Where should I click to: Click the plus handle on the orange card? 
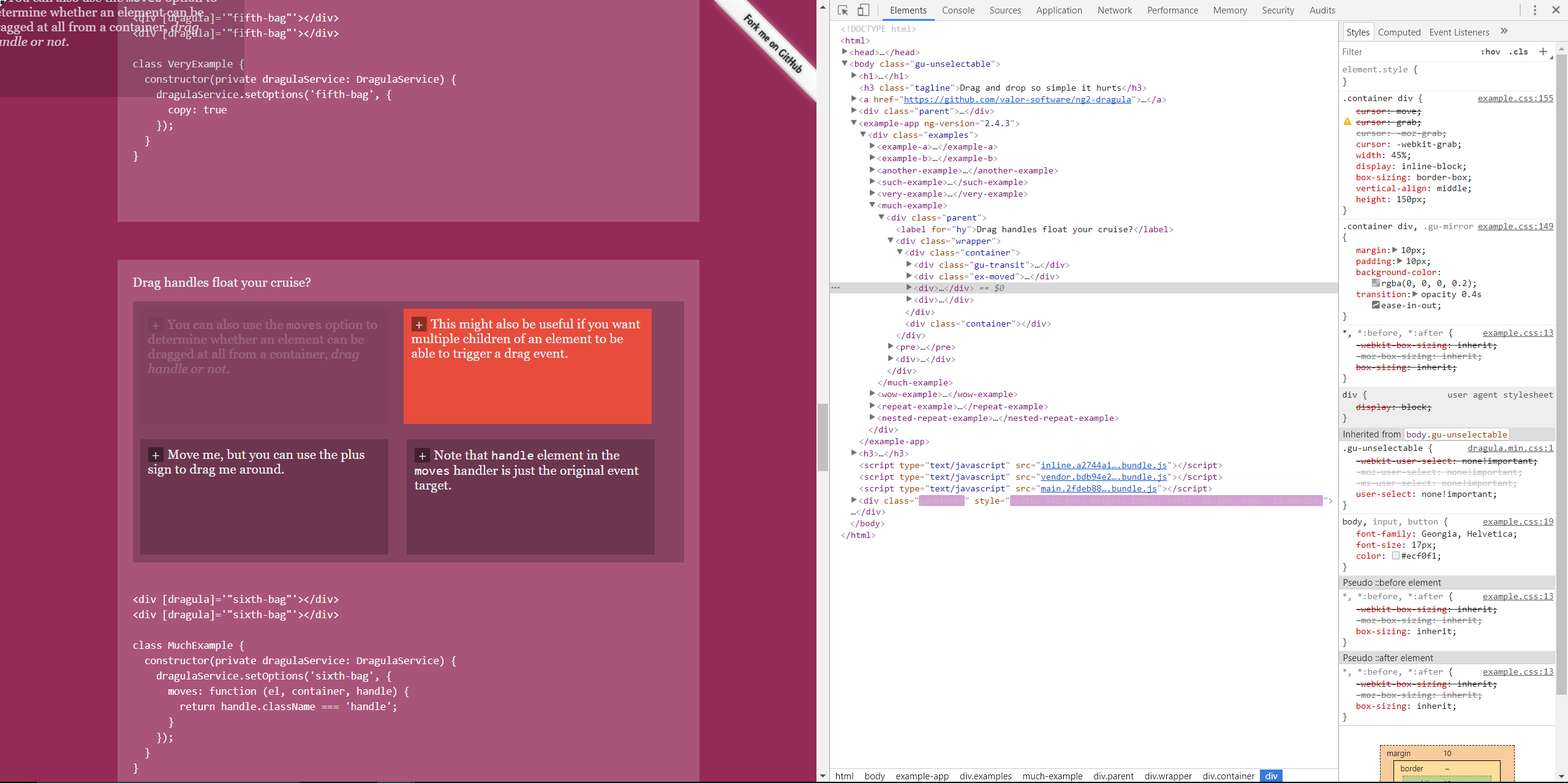[x=419, y=324]
